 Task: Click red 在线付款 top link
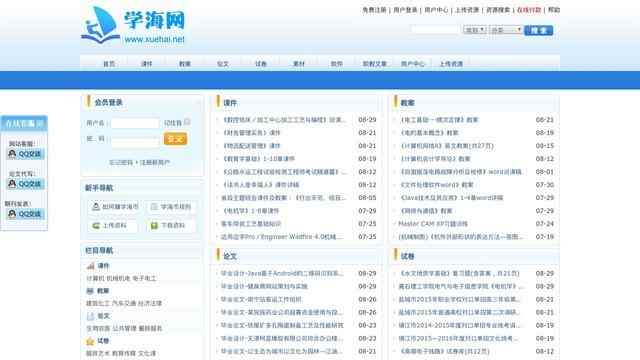(529, 10)
